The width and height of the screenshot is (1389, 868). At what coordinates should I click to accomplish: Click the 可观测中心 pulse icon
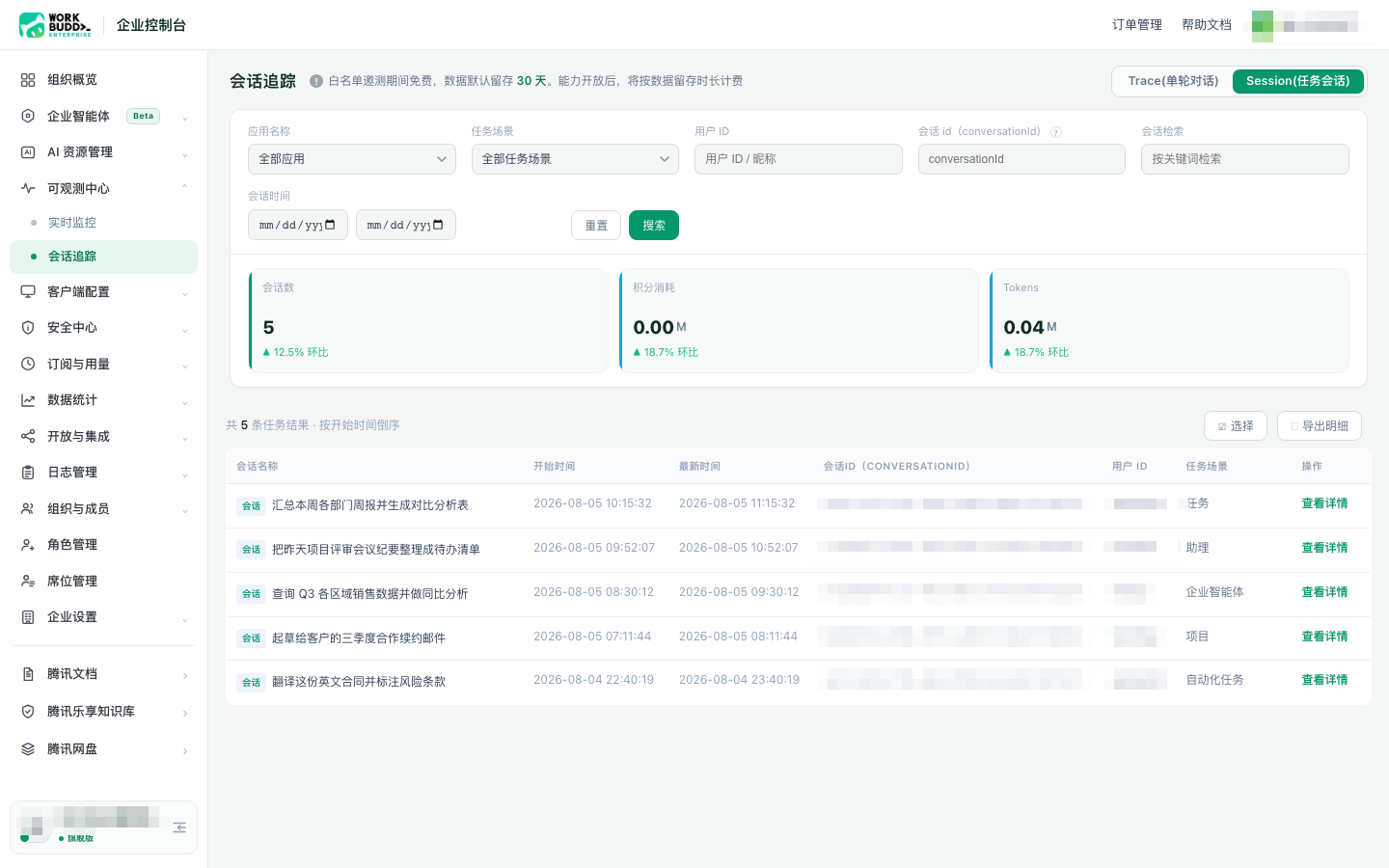[x=28, y=188]
